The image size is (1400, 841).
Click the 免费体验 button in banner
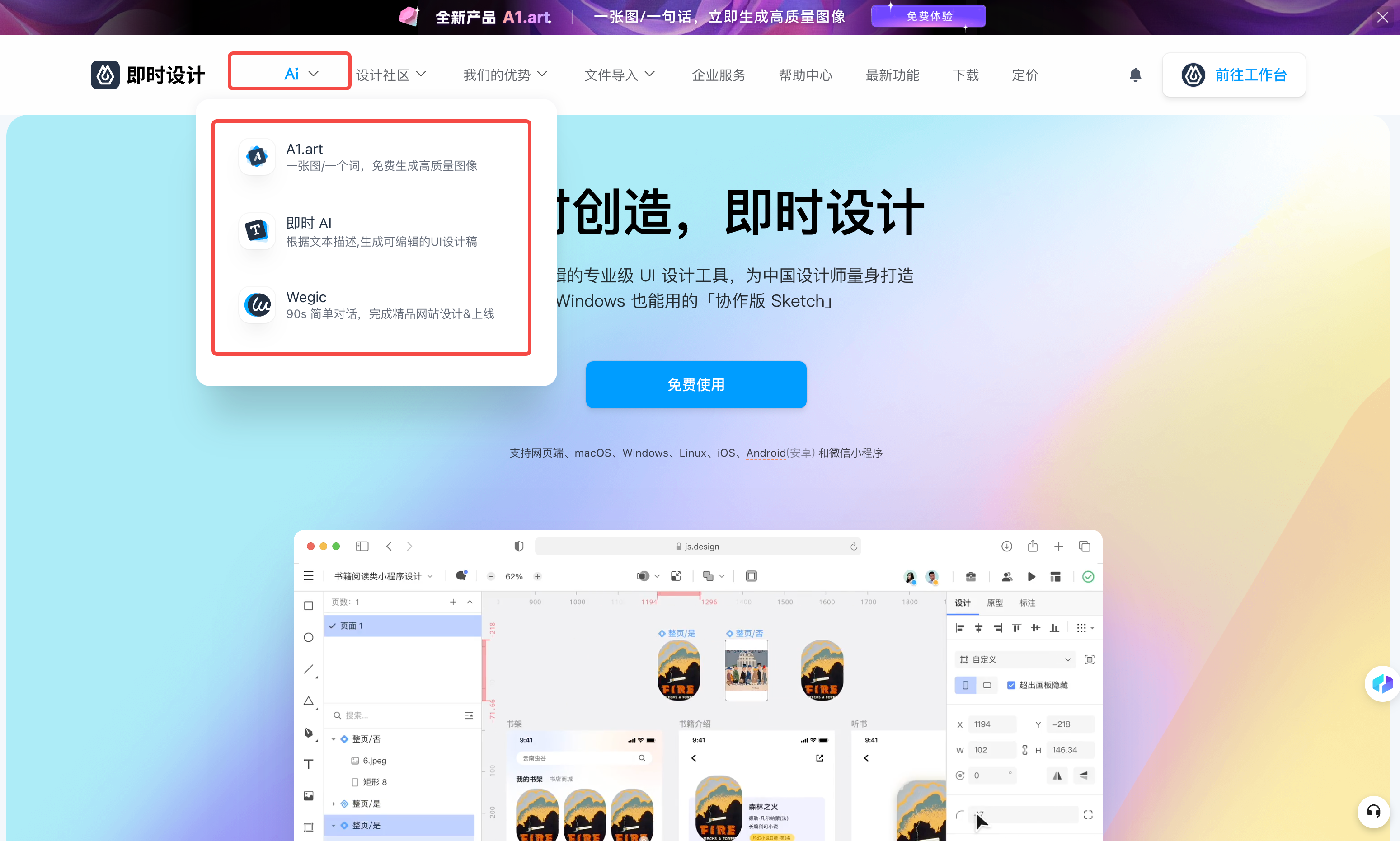[924, 17]
